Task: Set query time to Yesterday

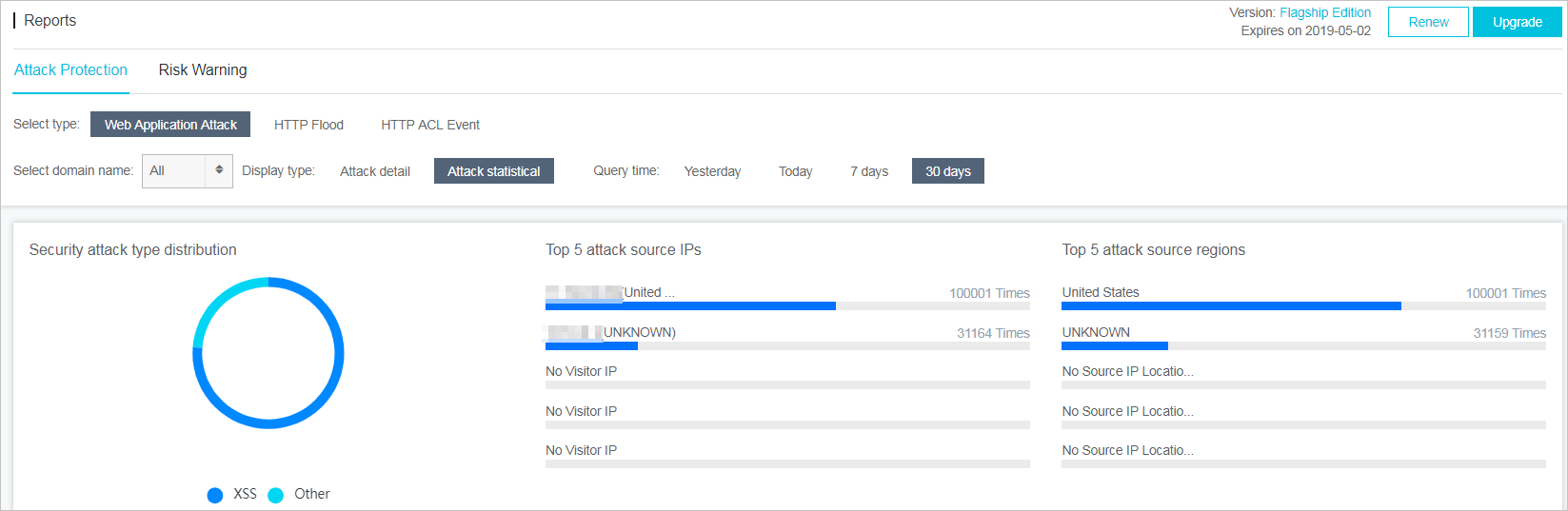Action: 712,171
